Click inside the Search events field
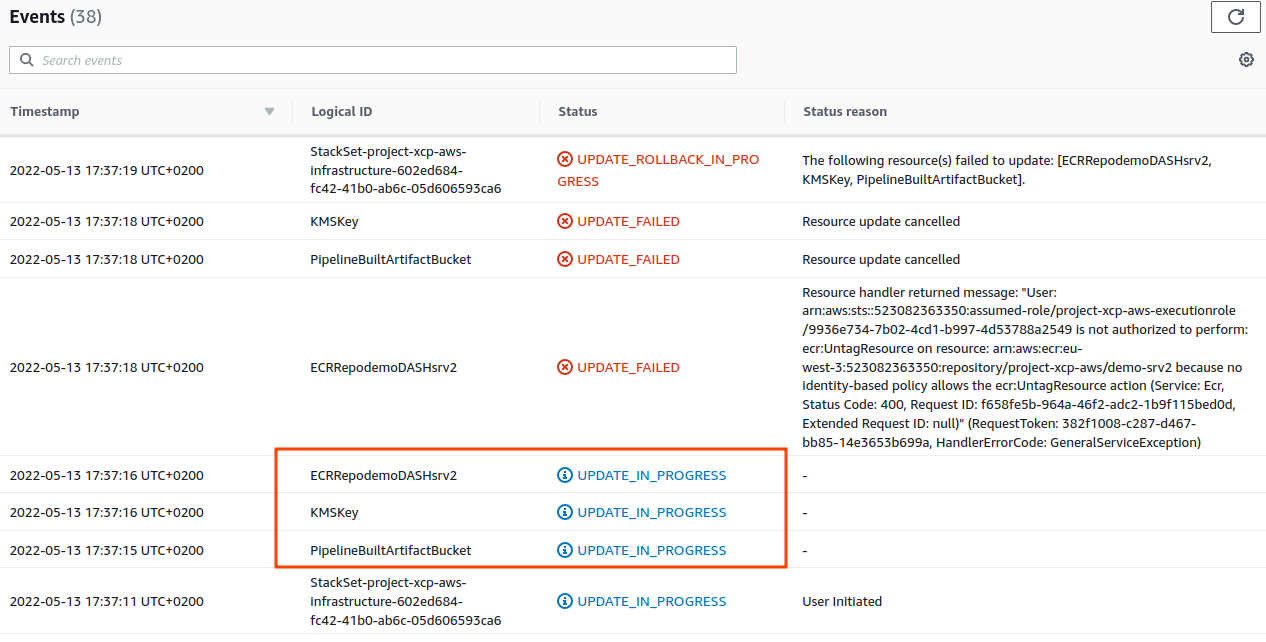This screenshot has width=1266, height=642. tap(372, 60)
